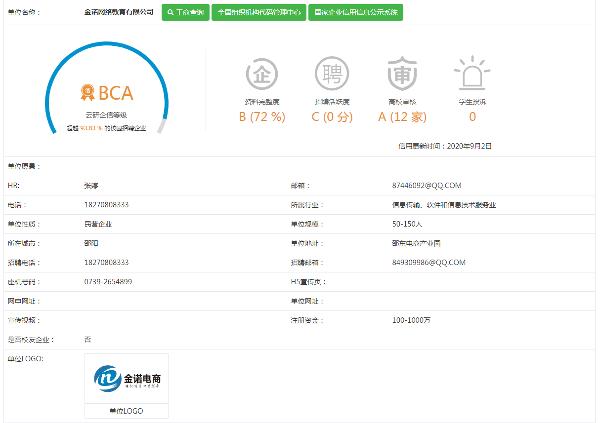
Task: Click the student complaints count 0
Action: (472, 115)
